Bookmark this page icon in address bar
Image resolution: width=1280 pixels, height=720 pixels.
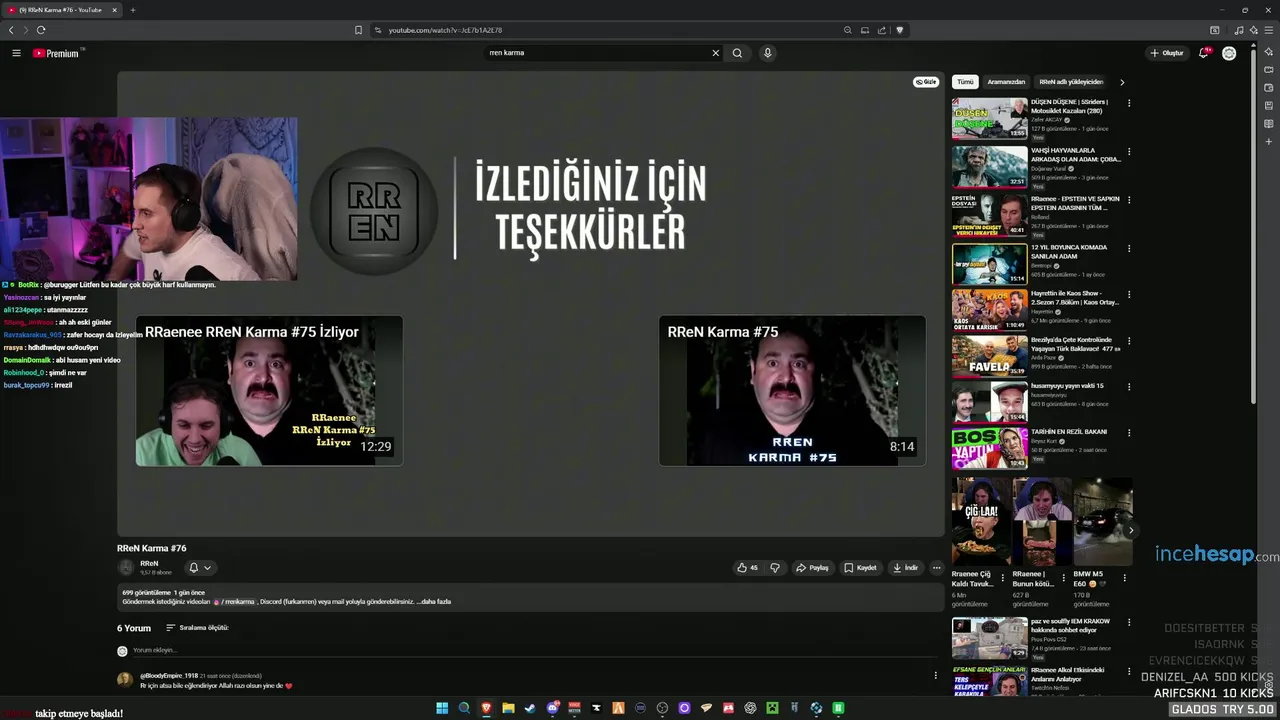coord(358,30)
